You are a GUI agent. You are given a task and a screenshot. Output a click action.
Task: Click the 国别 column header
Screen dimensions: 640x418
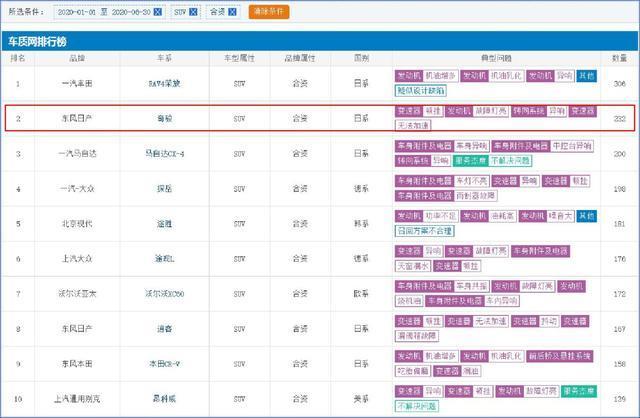pyautogui.click(x=362, y=58)
